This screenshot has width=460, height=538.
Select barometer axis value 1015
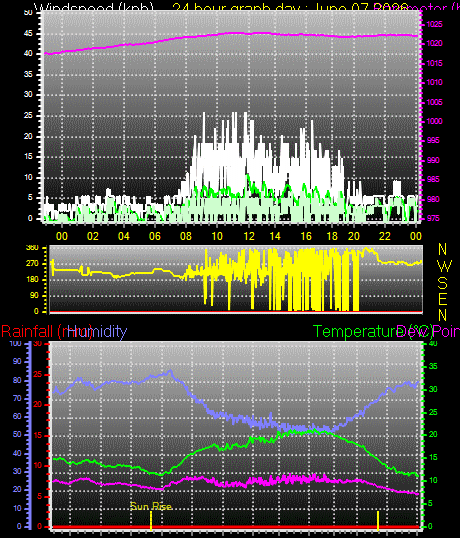[x=435, y=63]
